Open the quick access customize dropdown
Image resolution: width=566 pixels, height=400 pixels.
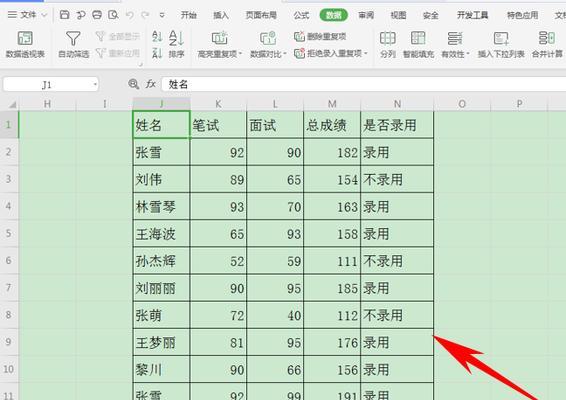[x=162, y=15]
